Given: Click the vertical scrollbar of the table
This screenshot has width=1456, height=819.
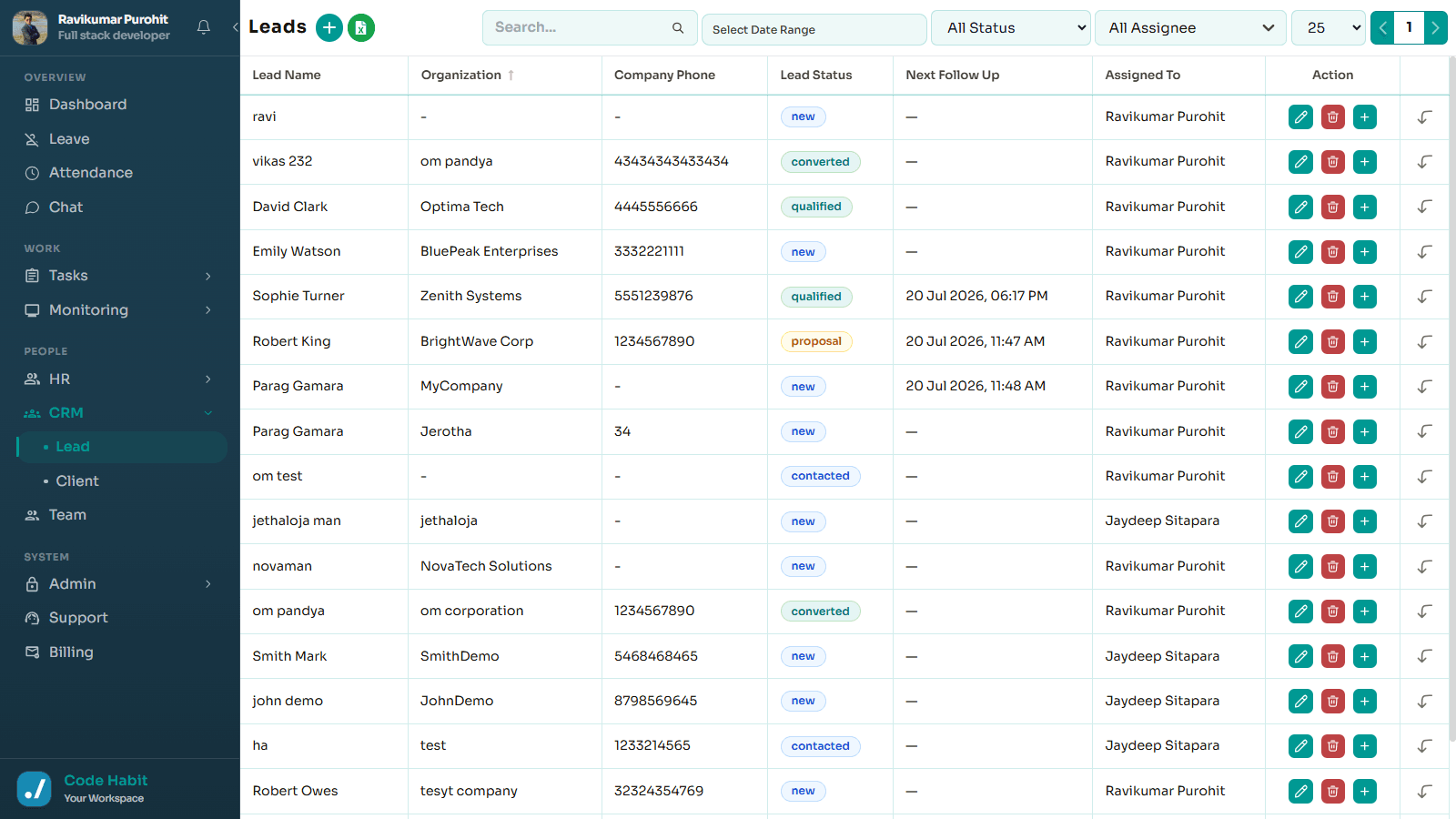Looking at the screenshot, I should 1451,400.
